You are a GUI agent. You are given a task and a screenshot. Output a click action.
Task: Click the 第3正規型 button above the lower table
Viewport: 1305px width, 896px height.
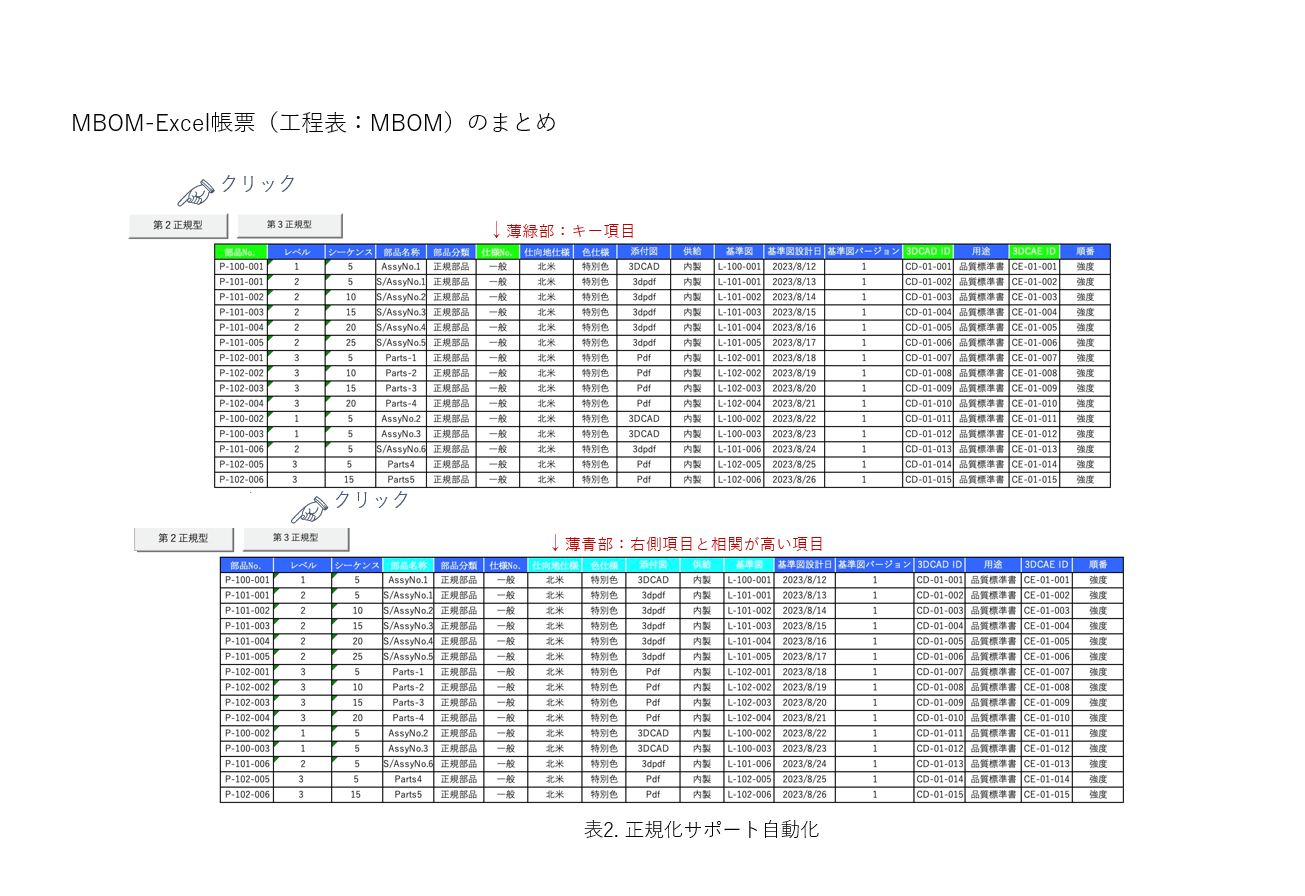pos(295,538)
